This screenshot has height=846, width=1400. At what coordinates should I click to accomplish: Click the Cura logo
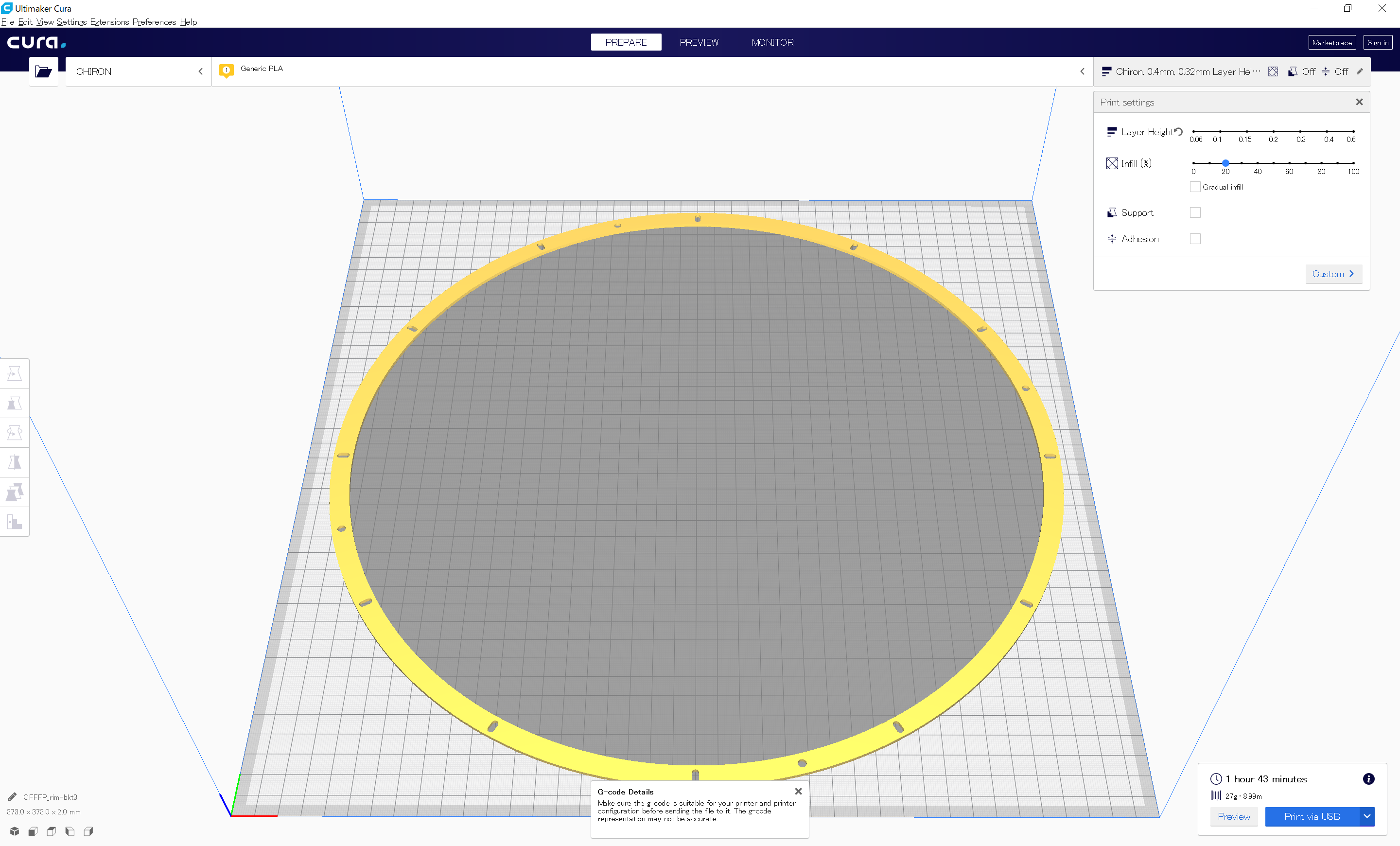tap(36, 43)
